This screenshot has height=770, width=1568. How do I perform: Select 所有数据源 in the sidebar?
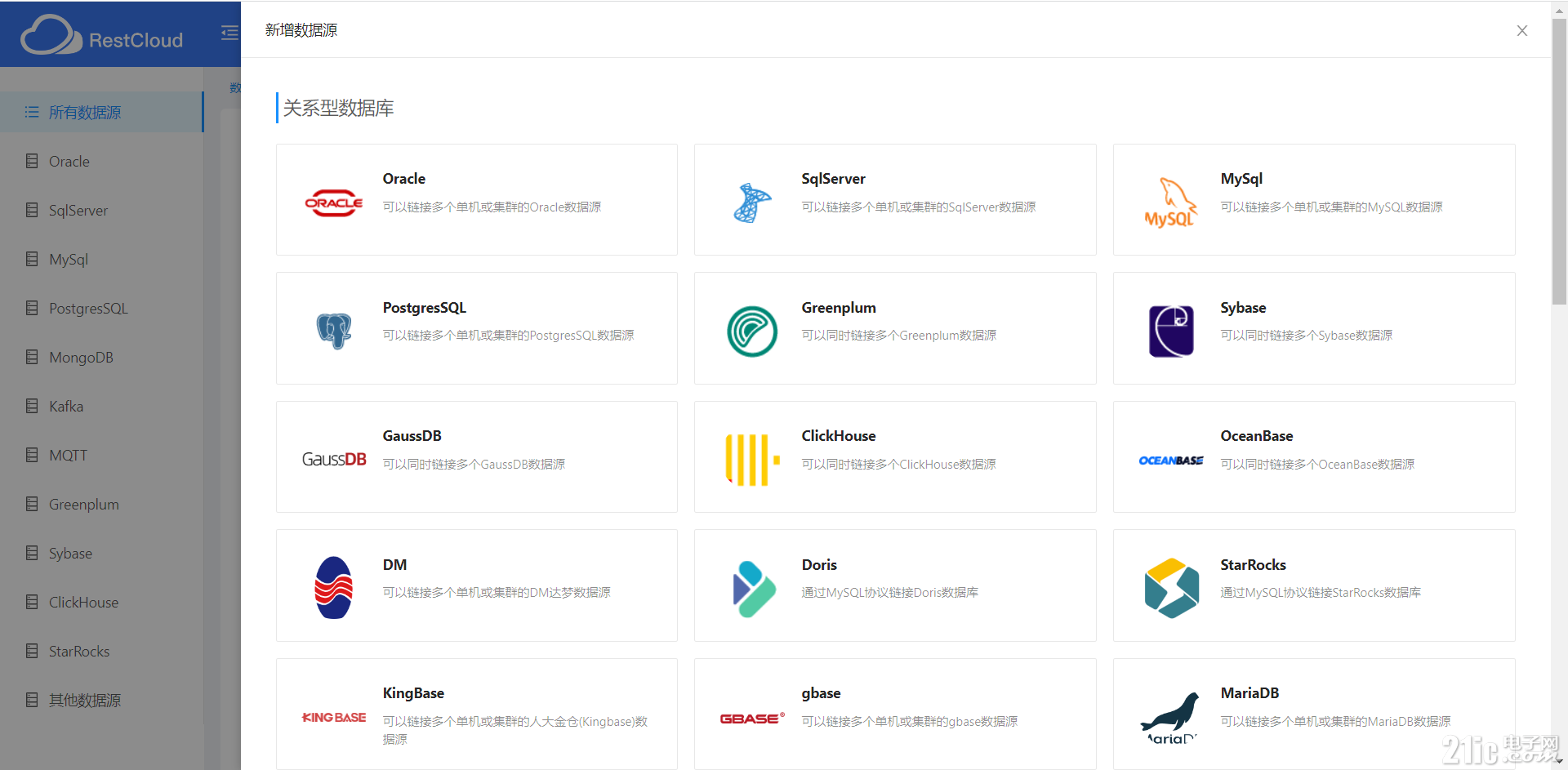[101, 112]
